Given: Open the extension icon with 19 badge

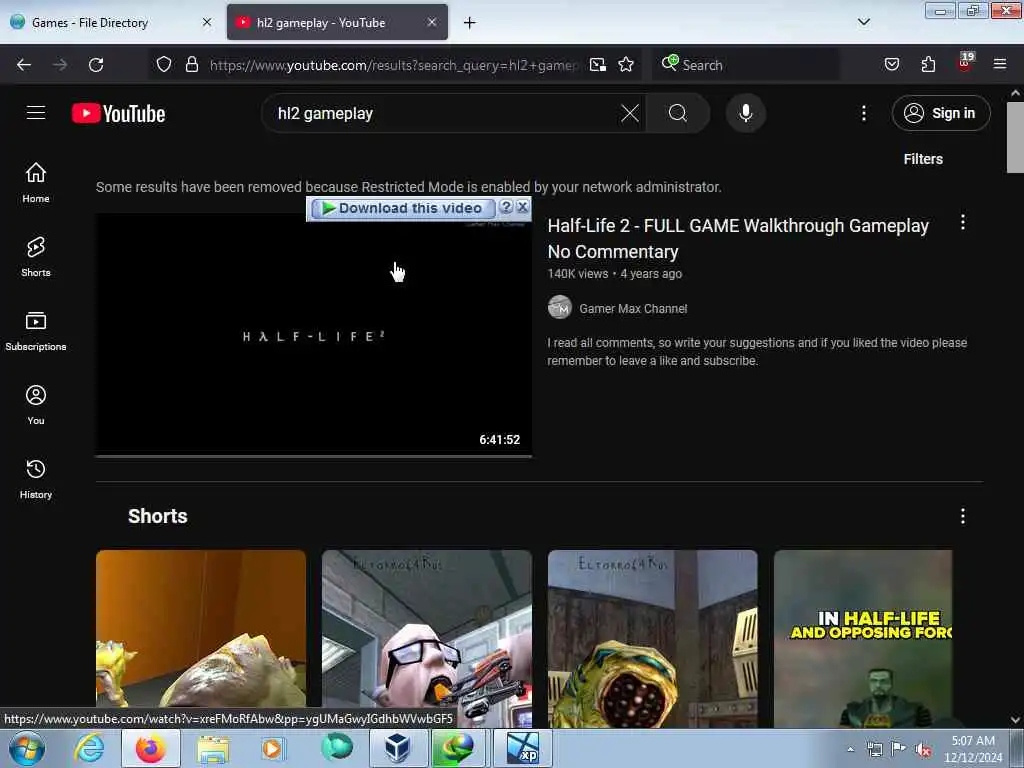Looking at the screenshot, I should 965,63.
